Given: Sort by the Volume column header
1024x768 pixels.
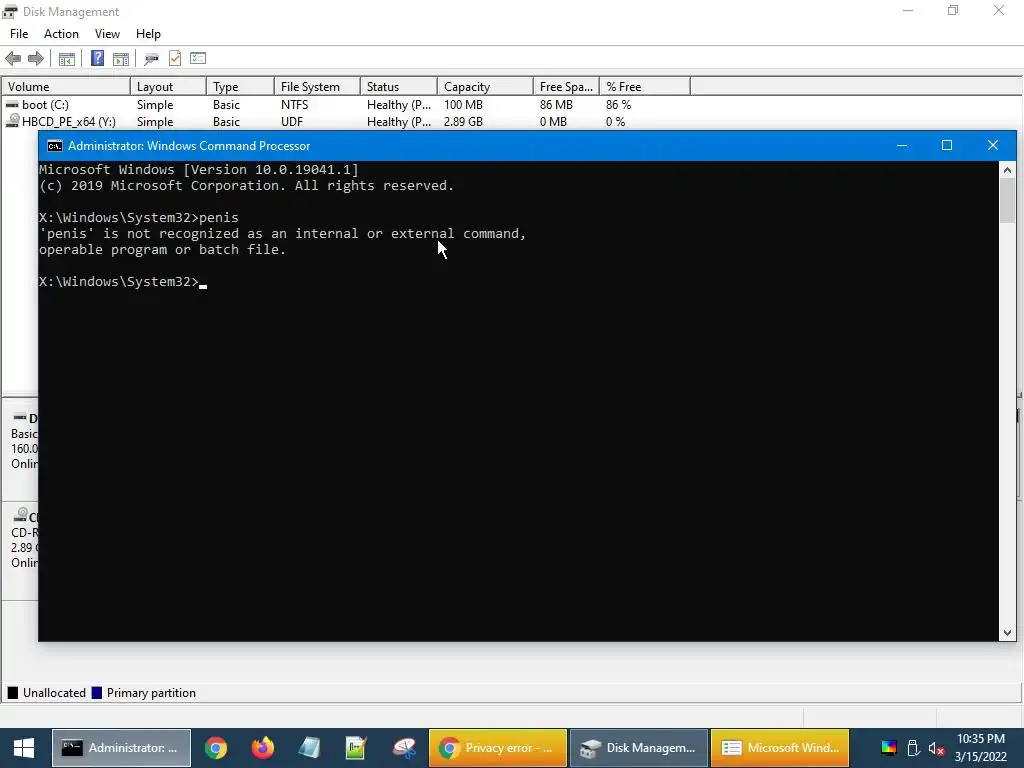Looking at the screenshot, I should click(65, 86).
